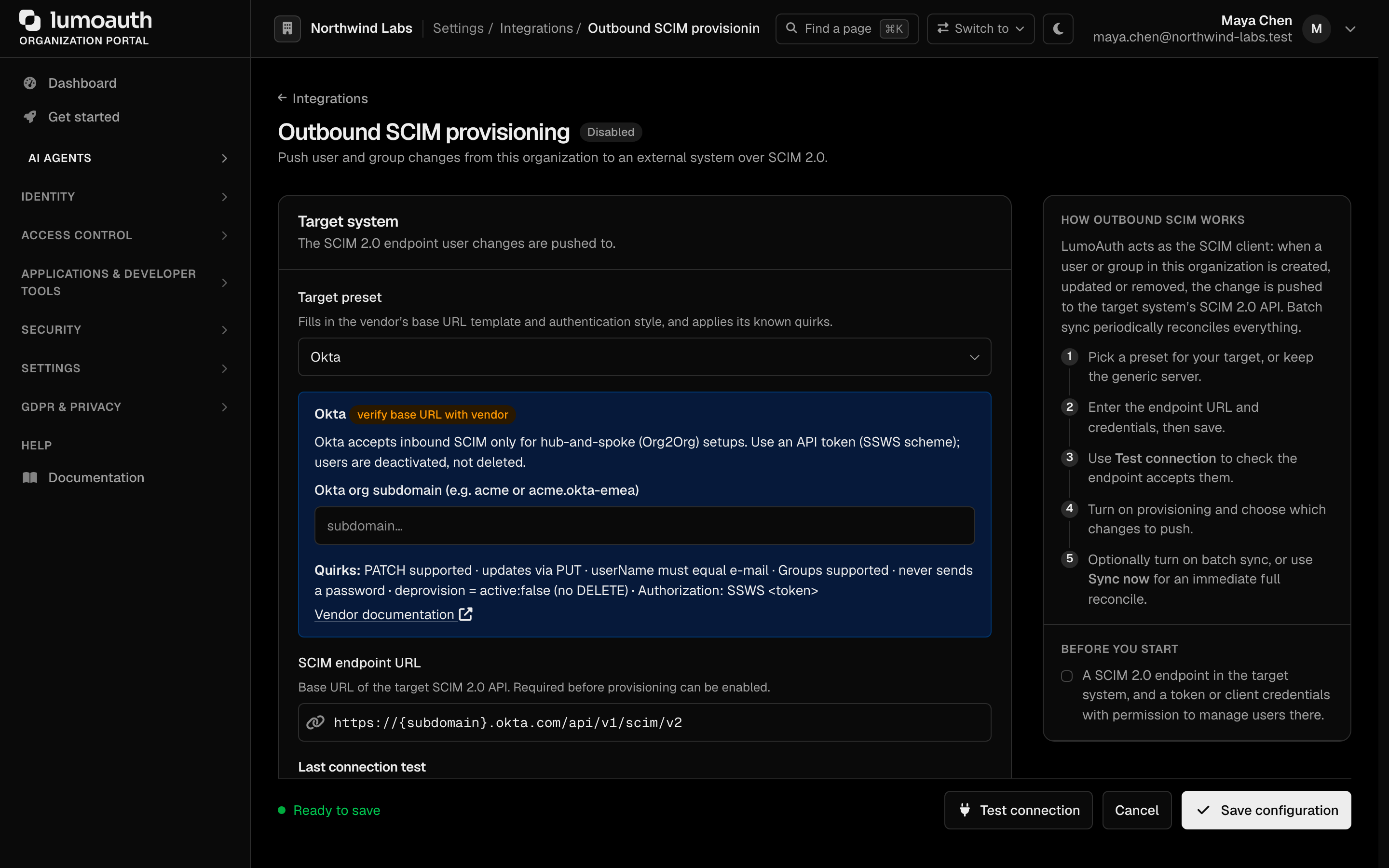Click Save configuration button
1389x868 pixels.
click(x=1266, y=810)
